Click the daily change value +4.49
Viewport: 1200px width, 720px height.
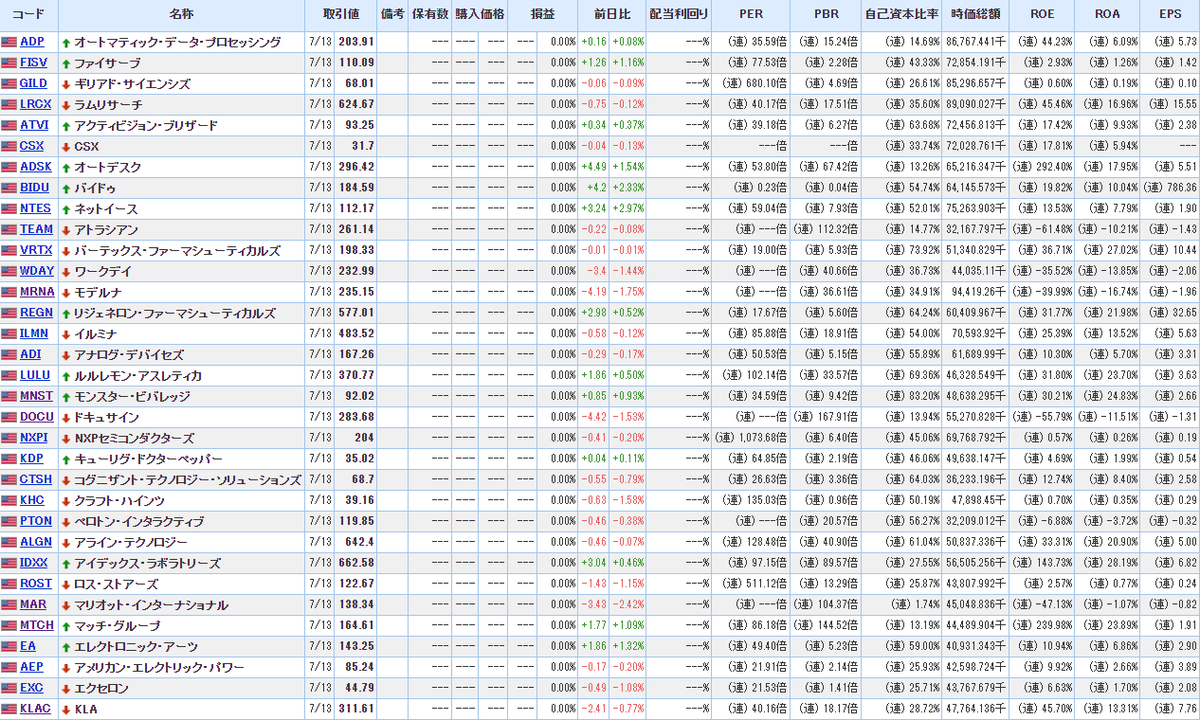tap(594, 167)
